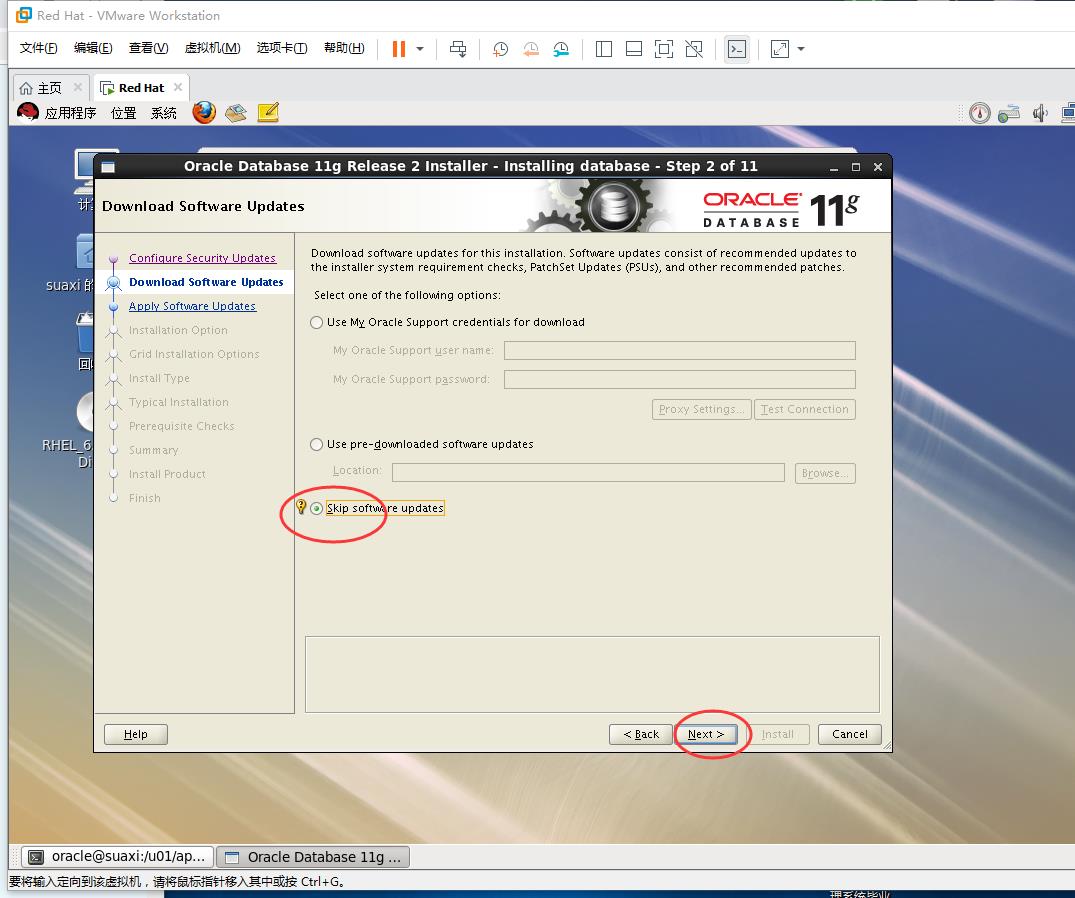Screen dimensions: 1075x898
Task: Select Use My Oracle Support credentials option
Action: (x=316, y=322)
